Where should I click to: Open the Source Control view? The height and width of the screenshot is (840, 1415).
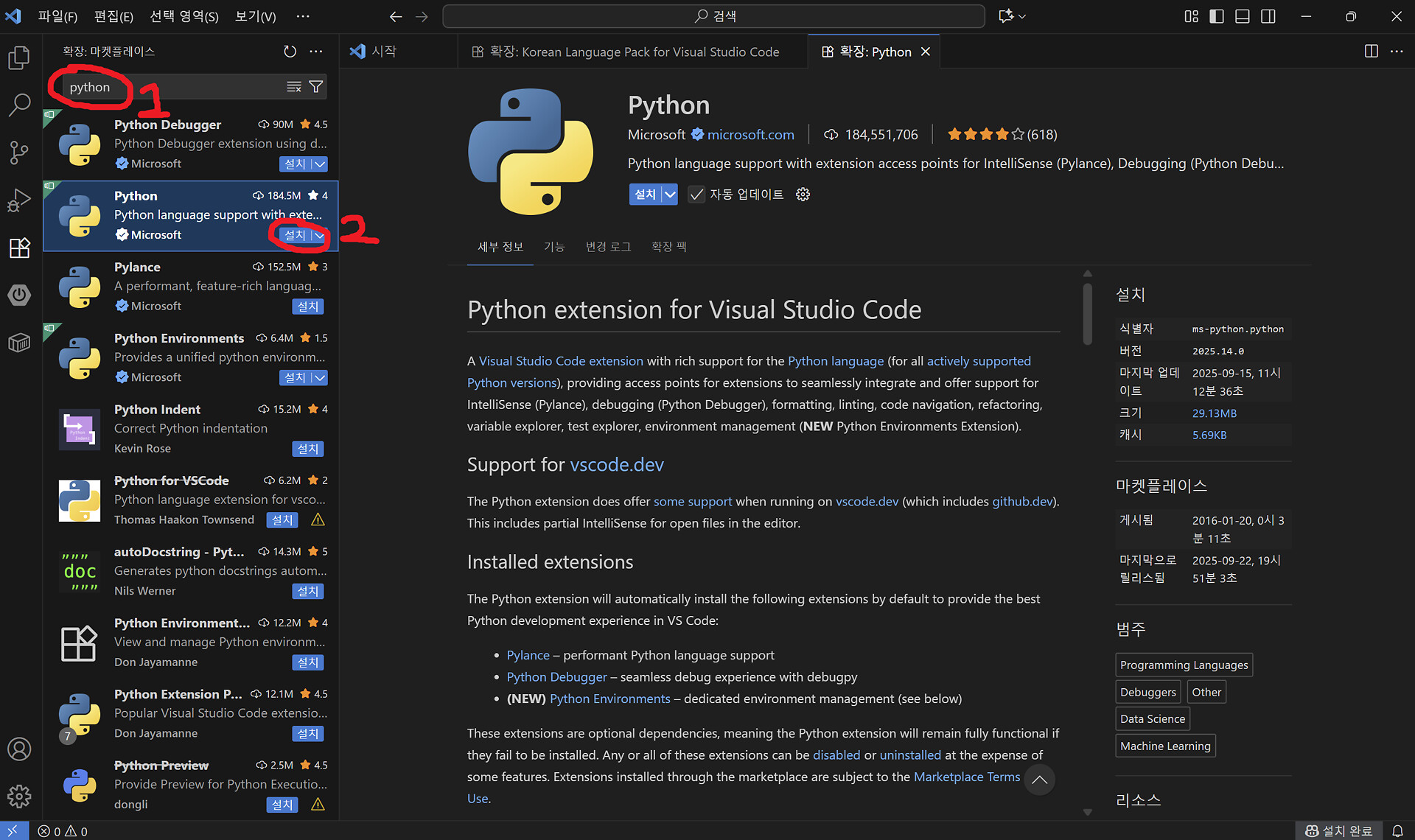tap(19, 153)
